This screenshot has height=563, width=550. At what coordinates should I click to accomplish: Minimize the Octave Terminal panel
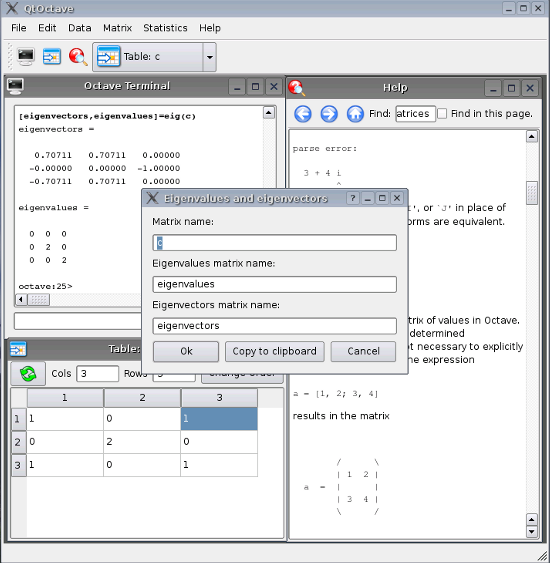tap(237, 87)
